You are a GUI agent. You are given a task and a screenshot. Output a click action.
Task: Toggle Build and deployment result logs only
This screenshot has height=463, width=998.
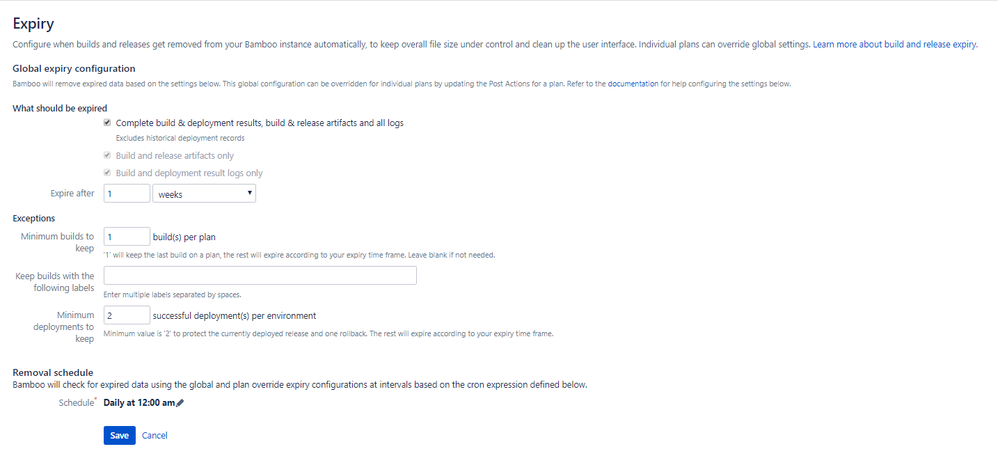108,173
